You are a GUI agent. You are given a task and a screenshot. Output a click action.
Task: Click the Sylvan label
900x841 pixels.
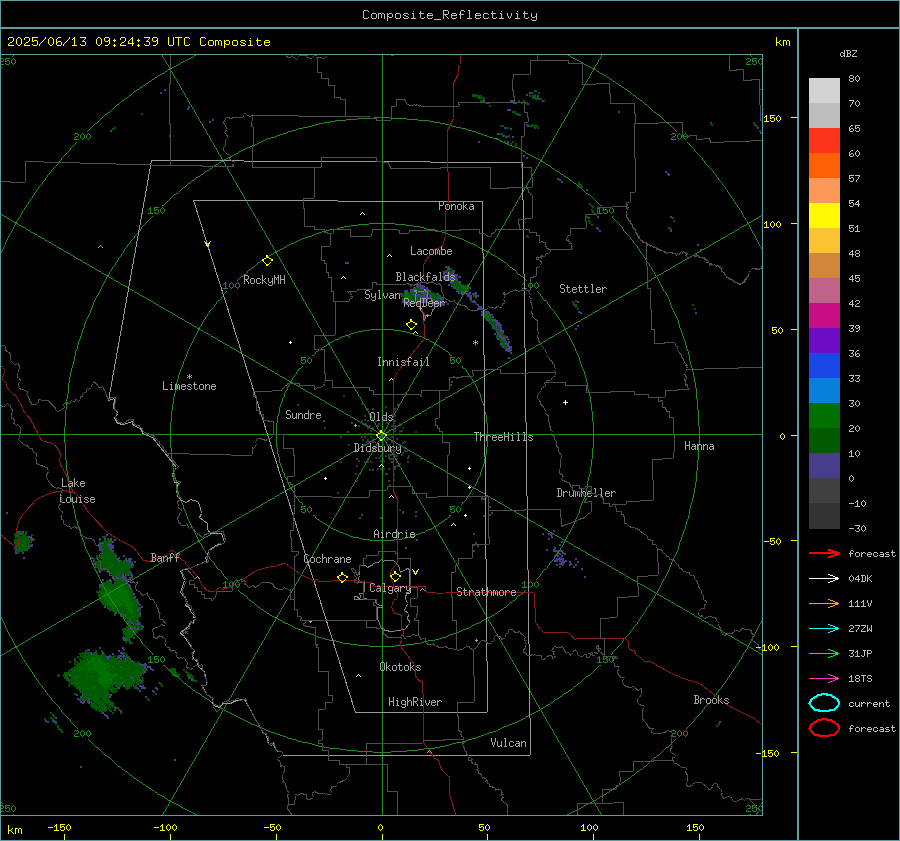point(382,295)
